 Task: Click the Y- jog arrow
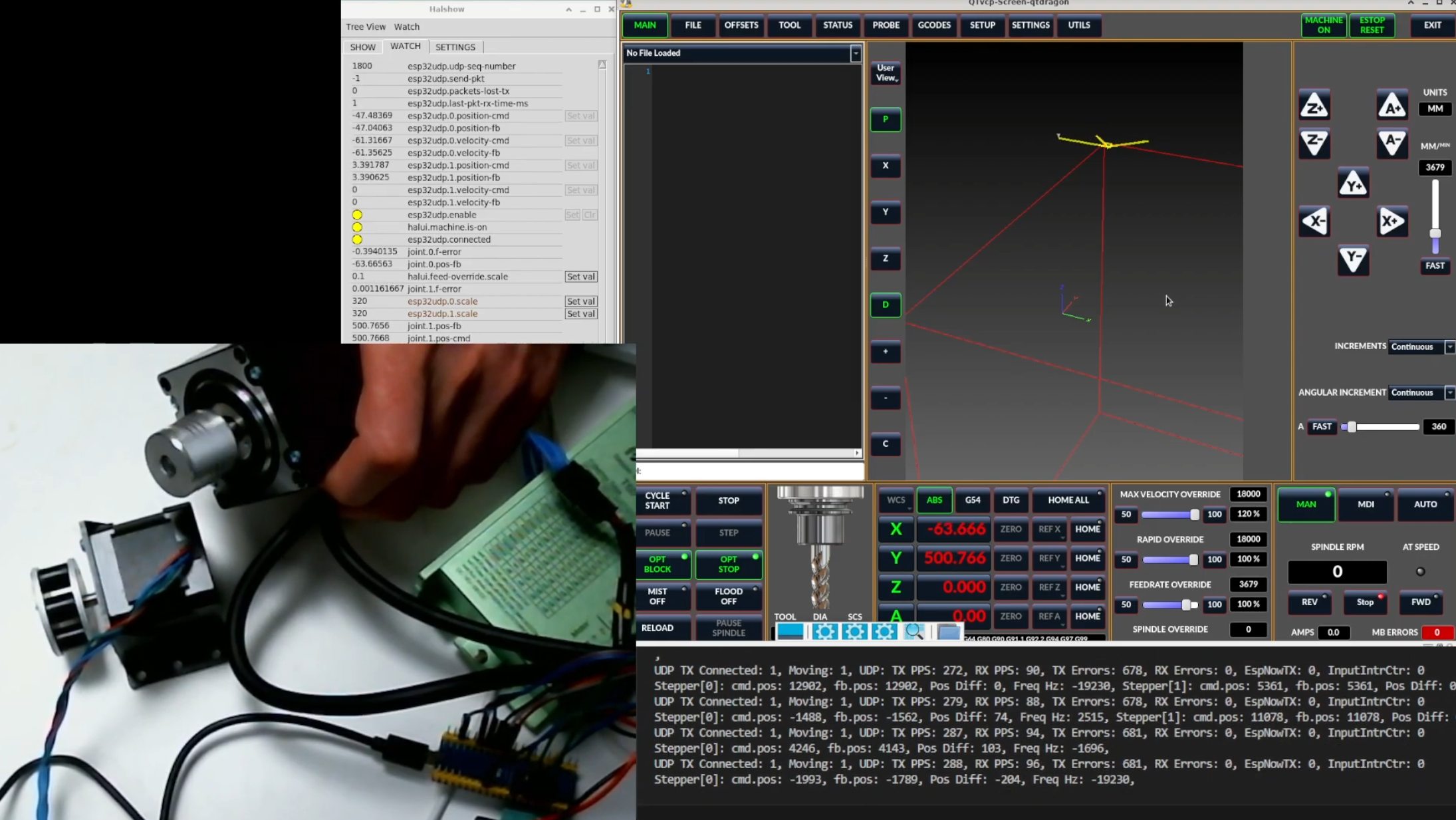point(1353,259)
